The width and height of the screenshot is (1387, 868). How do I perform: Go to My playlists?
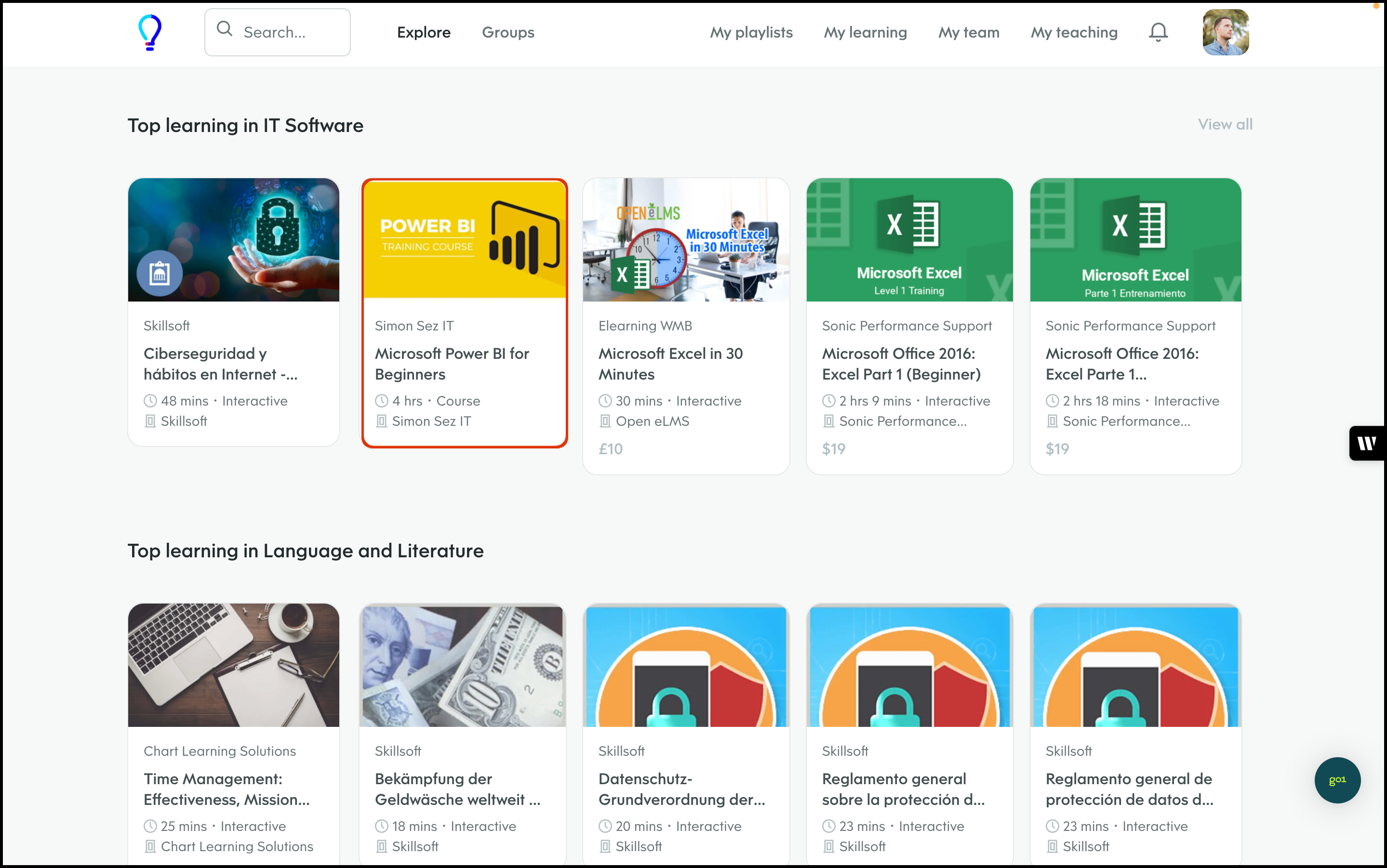[751, 33]
